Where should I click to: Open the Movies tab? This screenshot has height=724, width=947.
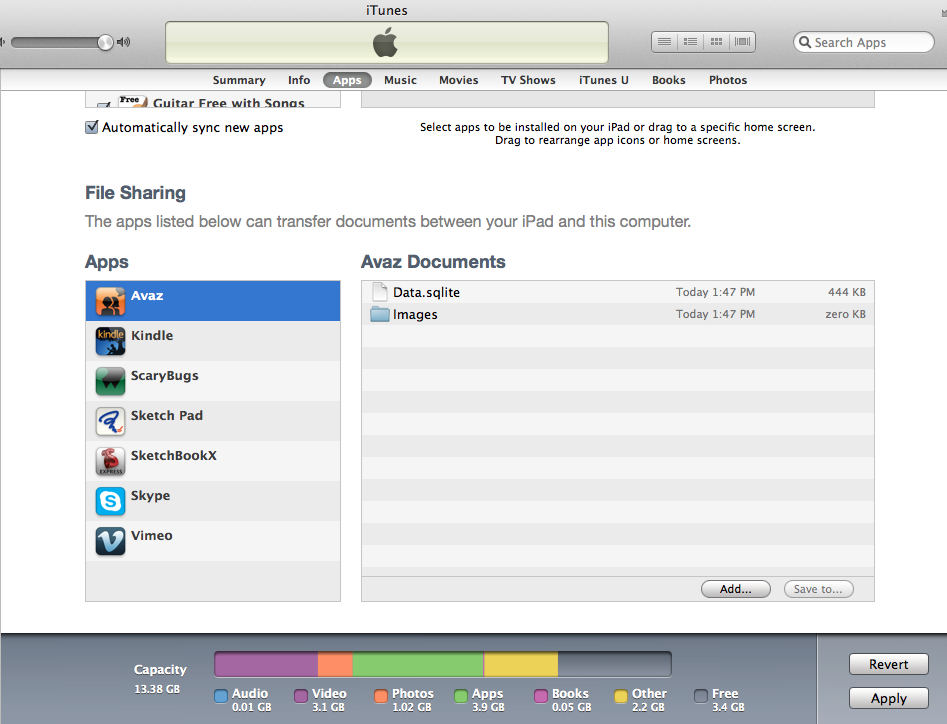458,80
